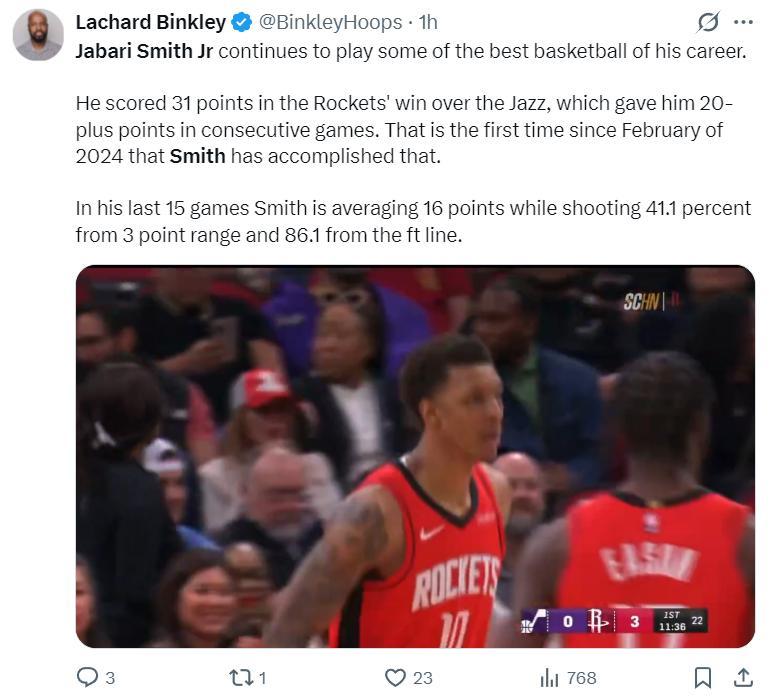This screenshot has width=773, height=697.
Task: Click the share upload arrow icon
Action: tap(743, 678)
